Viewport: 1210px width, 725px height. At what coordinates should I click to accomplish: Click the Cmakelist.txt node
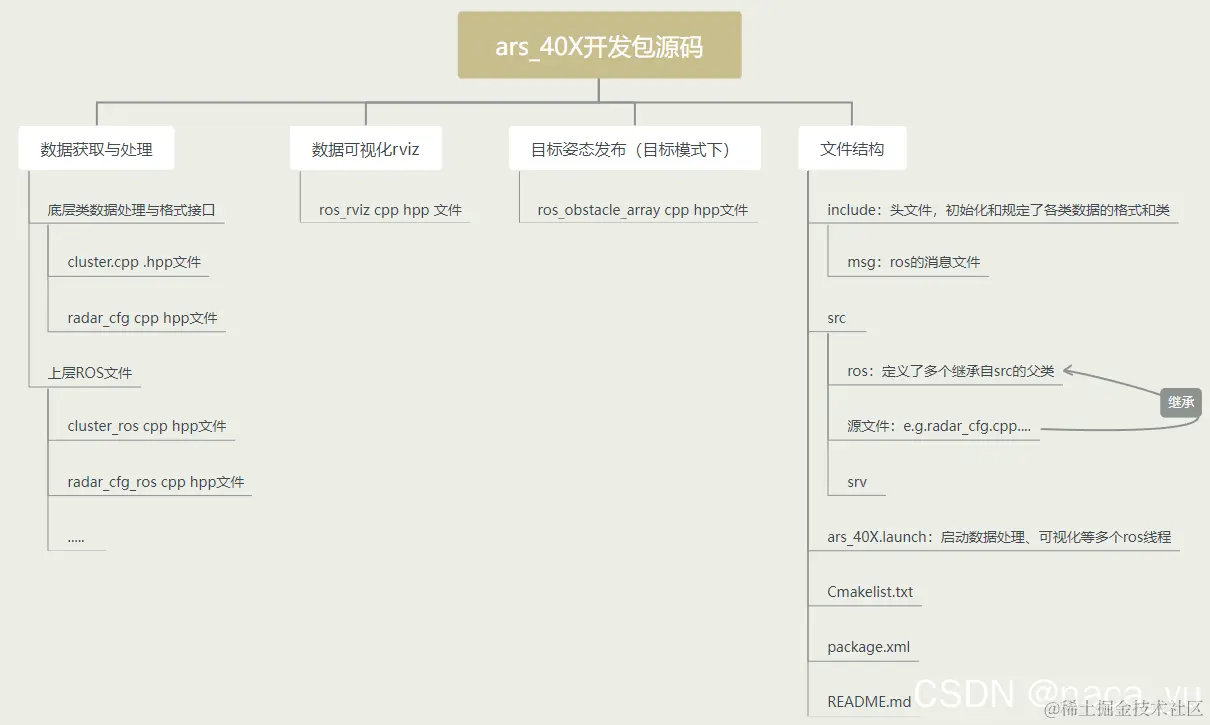coord(870,591)
